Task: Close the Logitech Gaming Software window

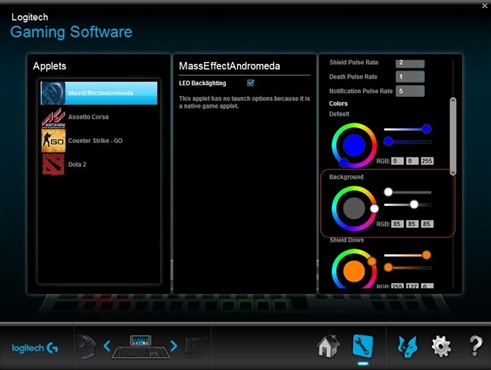Action: 485,6
